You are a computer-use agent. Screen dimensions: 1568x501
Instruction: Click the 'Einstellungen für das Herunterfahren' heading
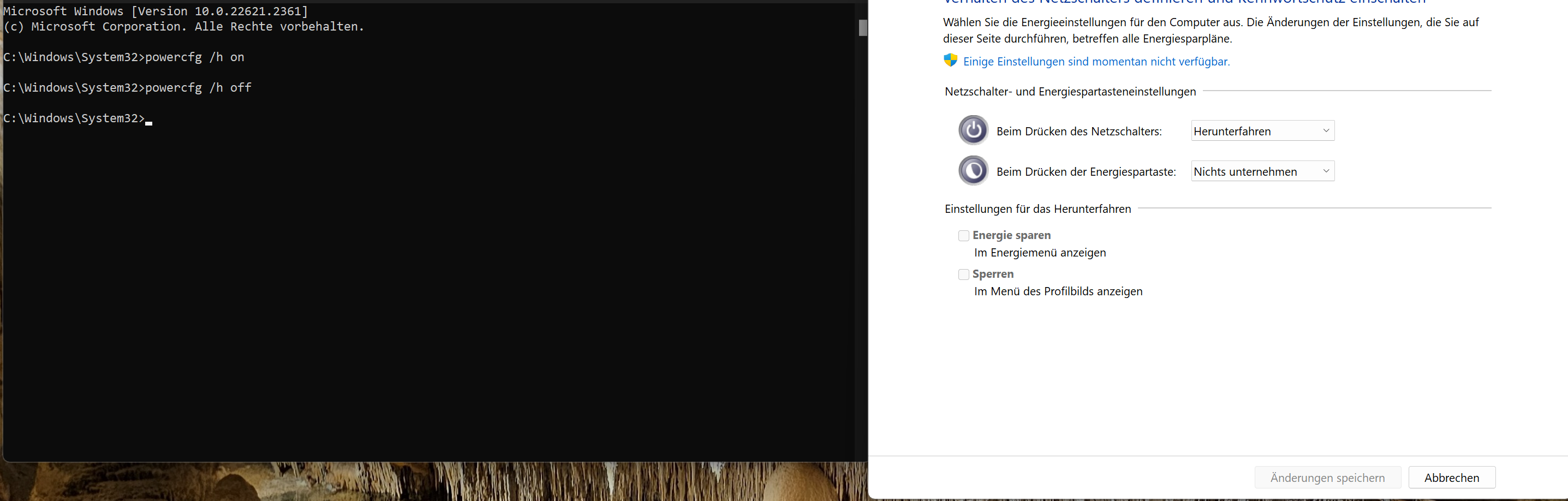(1037, 209)
